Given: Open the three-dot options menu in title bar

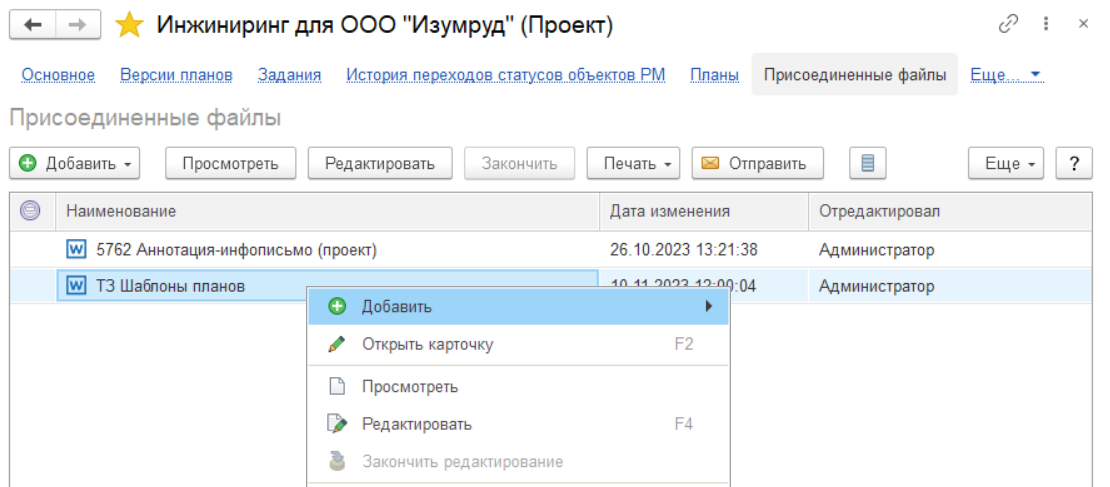Looking at the screenshot, I should click(x=1046, y=24).
